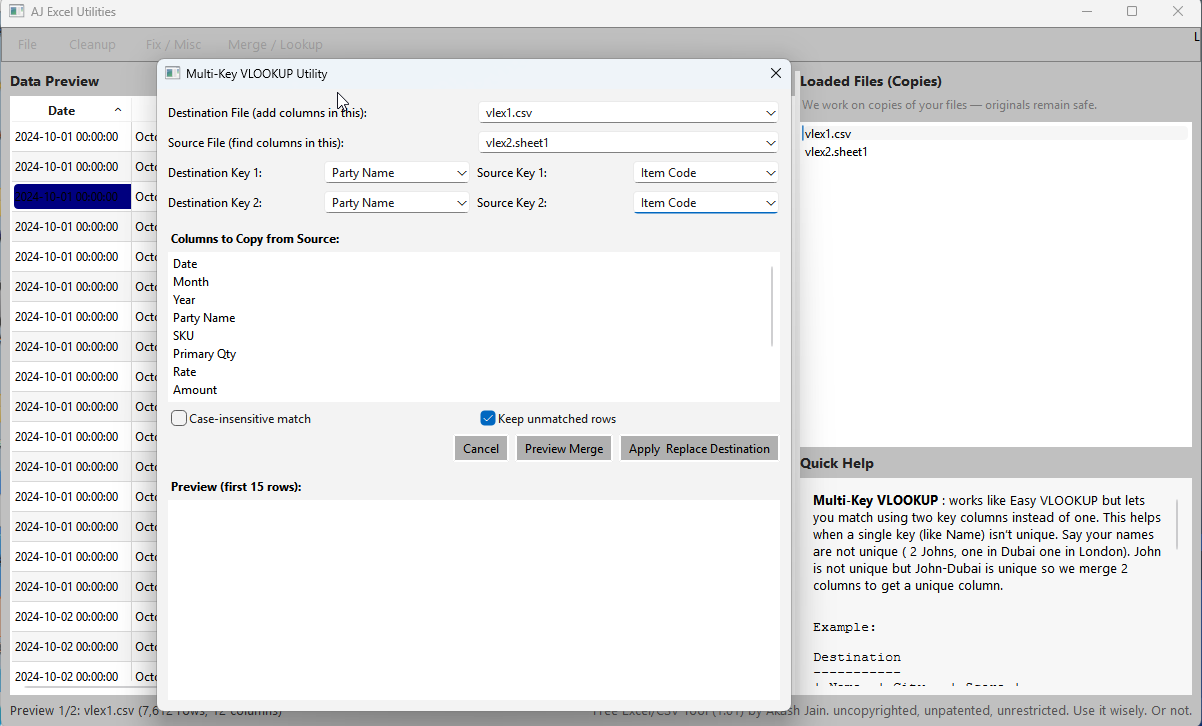1202x726 pixels.
Task: Open the Fix / Misc menu
Action: pos(173,44)
